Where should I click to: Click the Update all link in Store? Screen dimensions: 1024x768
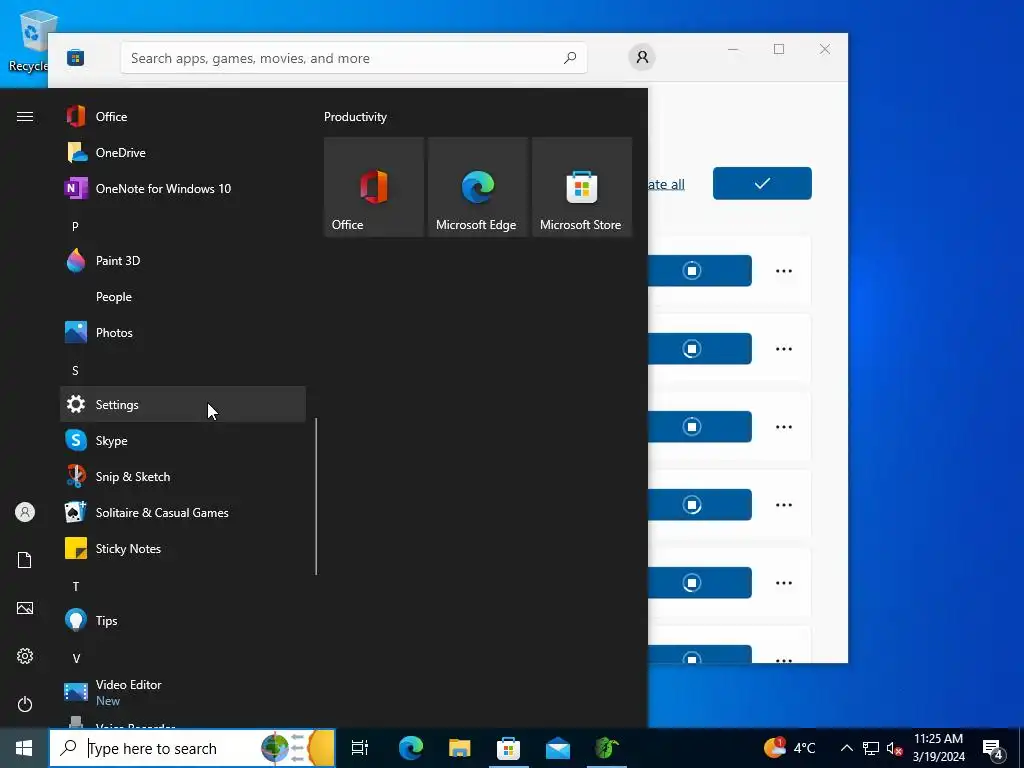coord(666,184)
